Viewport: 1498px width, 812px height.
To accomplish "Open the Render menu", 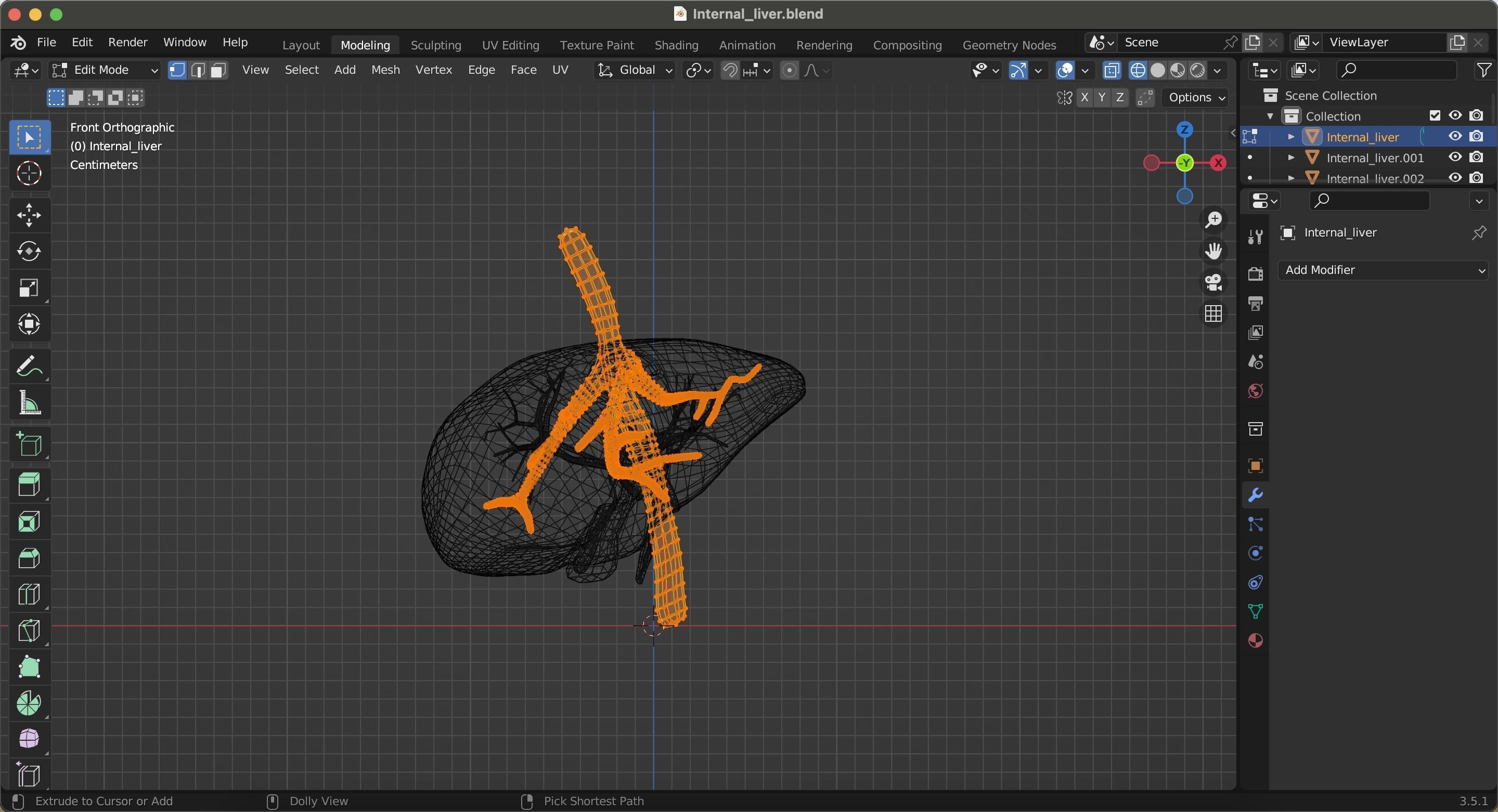I will coord(127,43).
